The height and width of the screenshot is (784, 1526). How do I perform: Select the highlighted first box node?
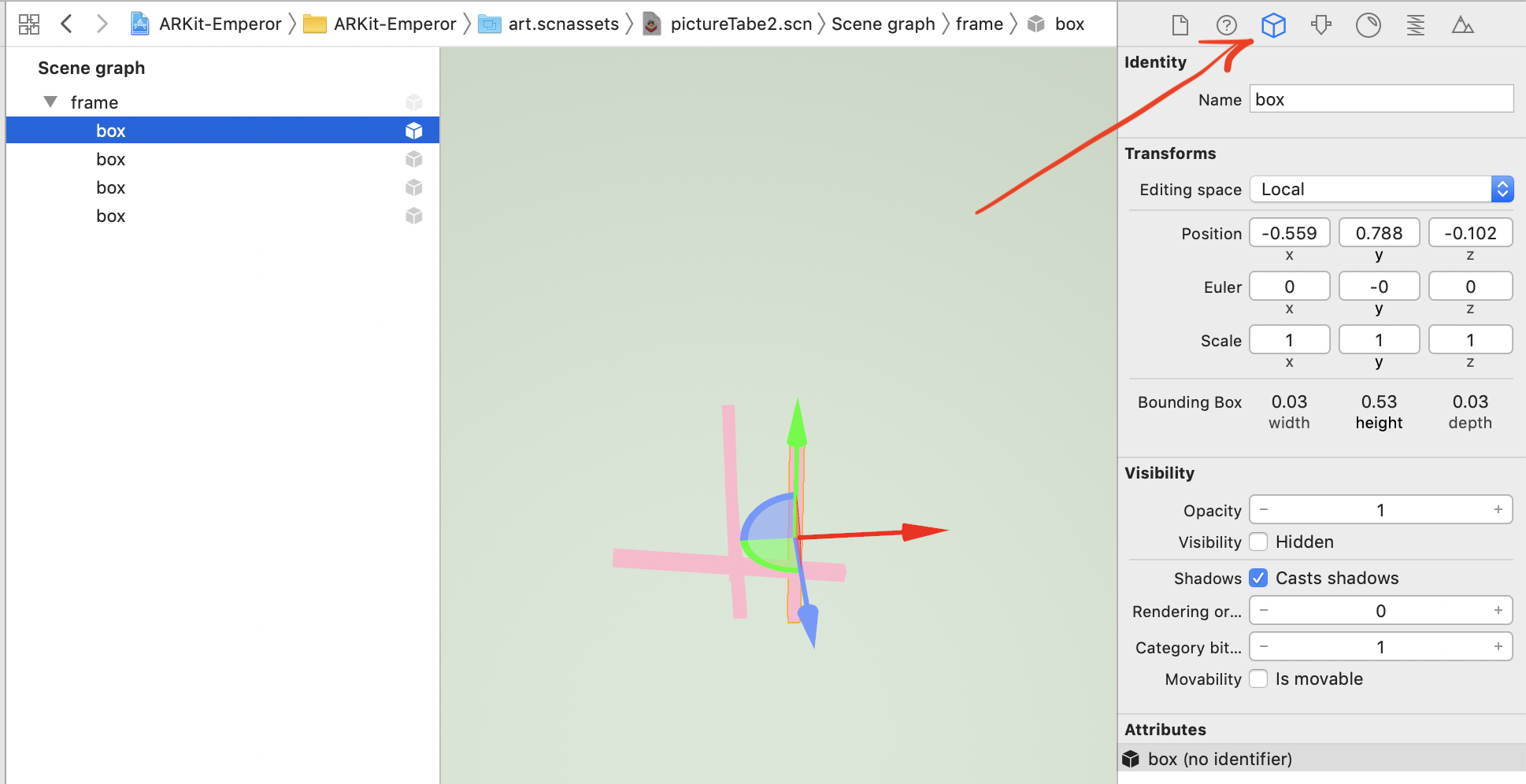(x=223, y=131)
